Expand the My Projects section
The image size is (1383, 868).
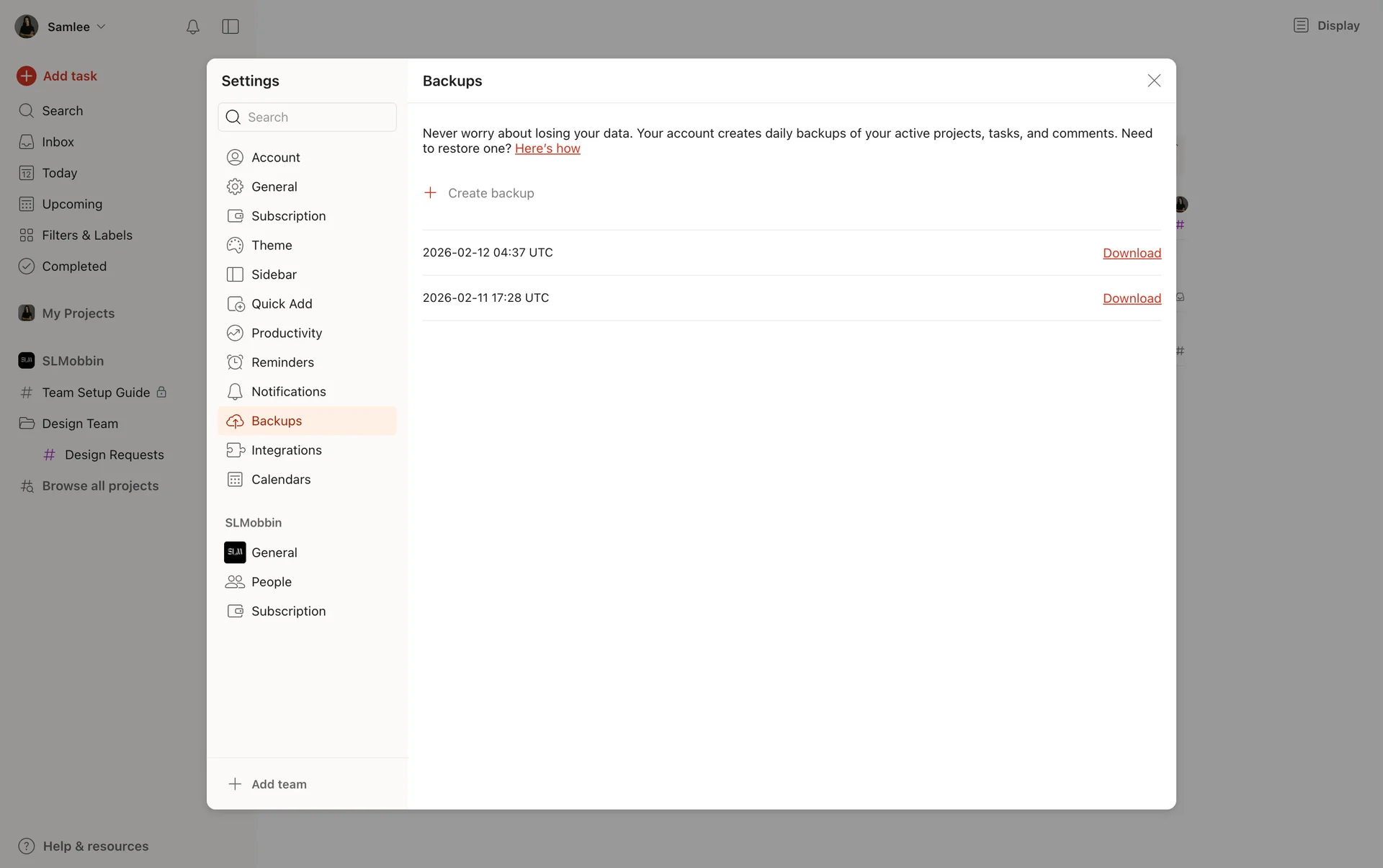78,313
